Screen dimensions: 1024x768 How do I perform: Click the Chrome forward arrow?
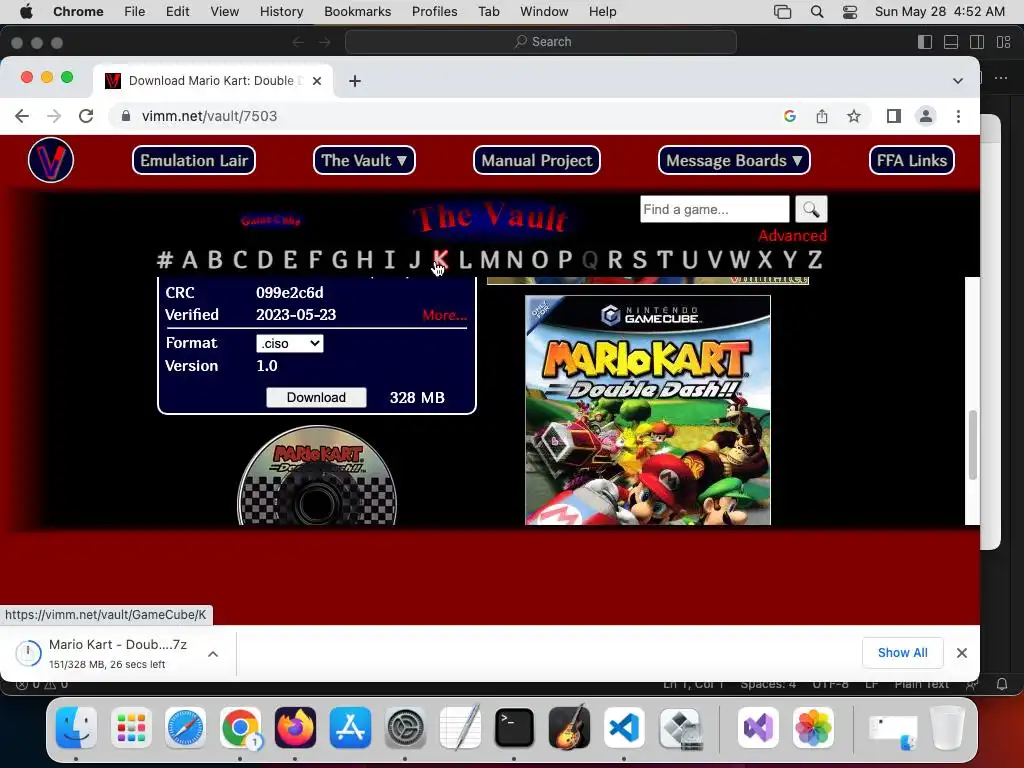coord(54,116)
